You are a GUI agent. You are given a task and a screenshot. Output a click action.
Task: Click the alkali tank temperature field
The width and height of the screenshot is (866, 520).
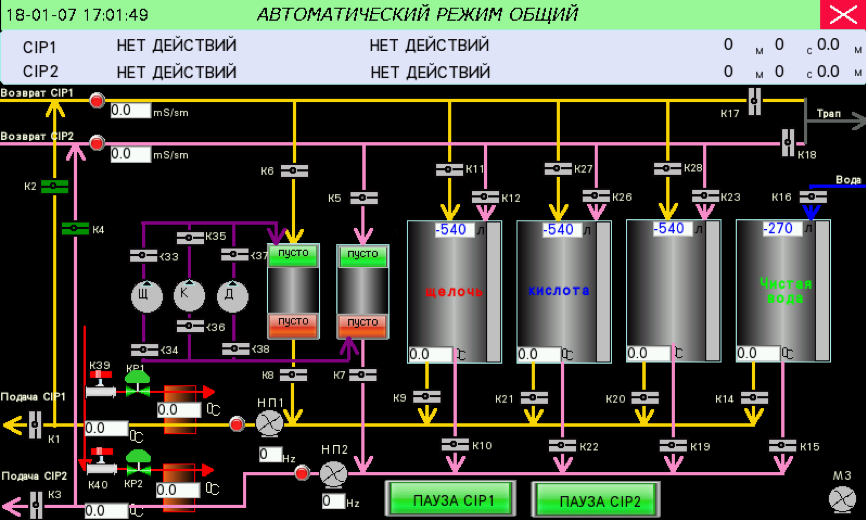pos(430,354)
